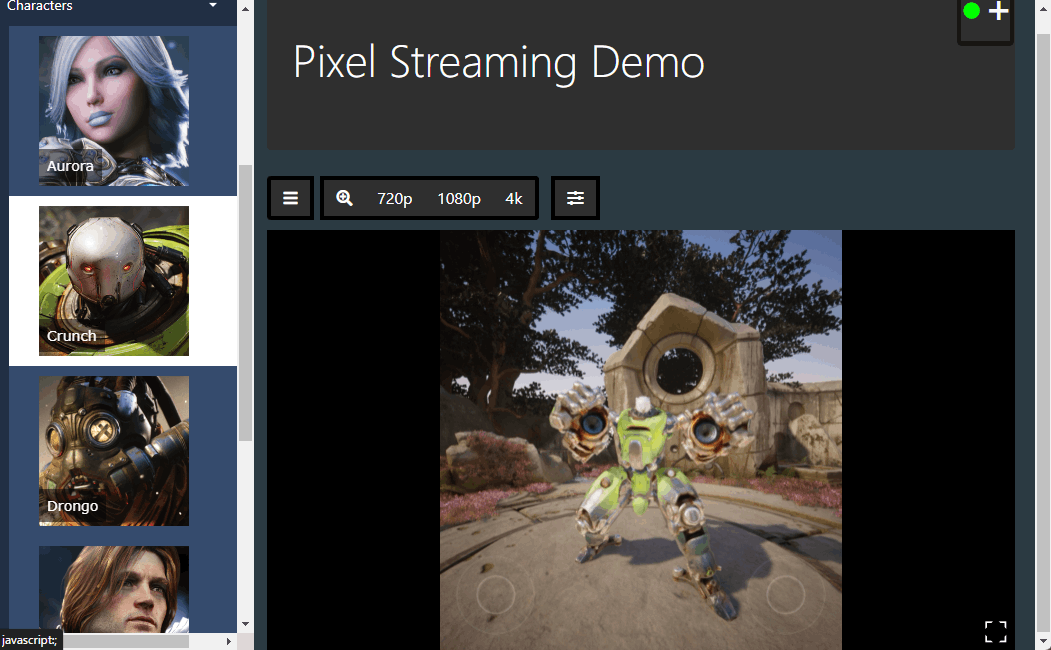Set resolution to 1080p
The image size is (1051, 650).
[459, 199]
